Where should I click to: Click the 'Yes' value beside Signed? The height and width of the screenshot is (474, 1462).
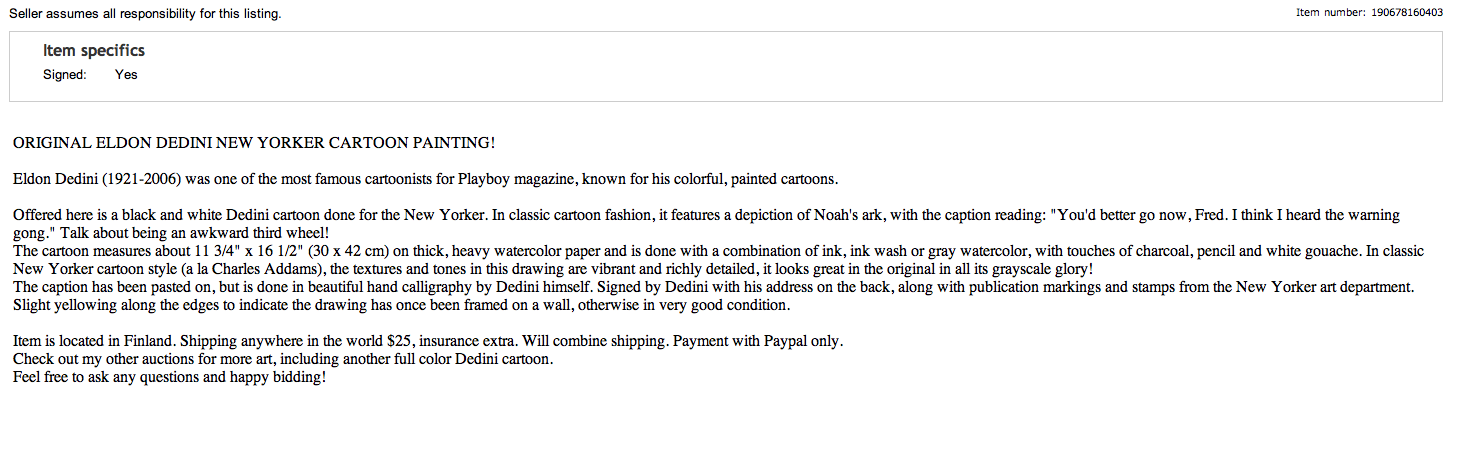(126, 75)
